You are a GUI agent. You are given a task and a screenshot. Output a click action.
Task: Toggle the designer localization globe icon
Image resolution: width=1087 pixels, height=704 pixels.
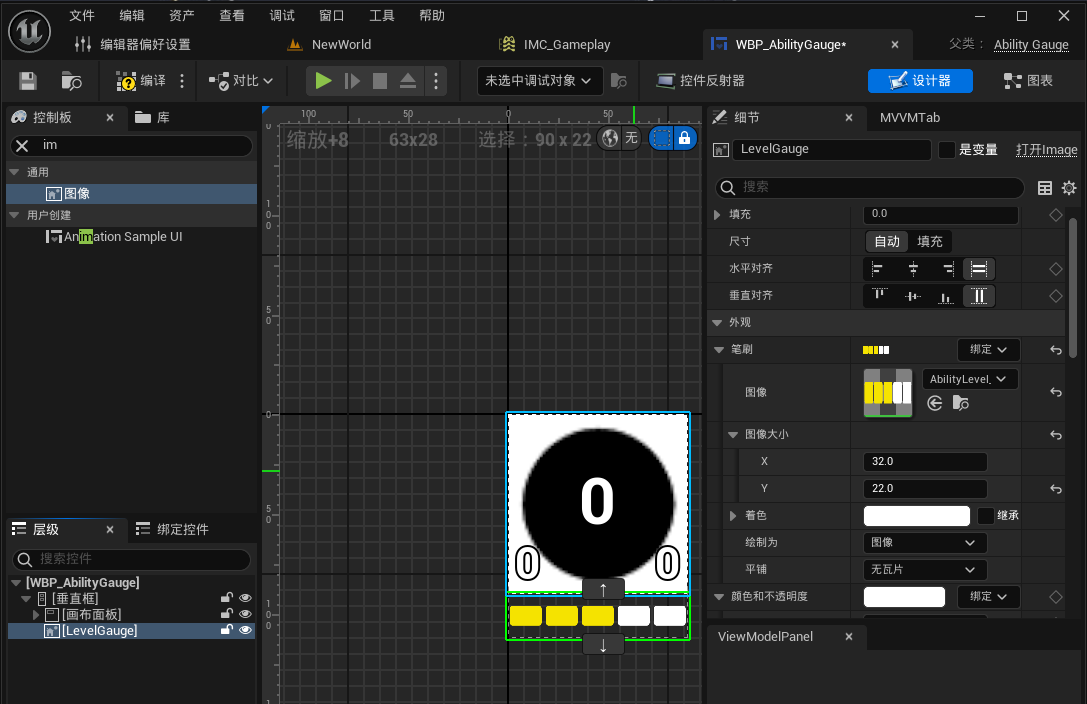click(610, 139)
